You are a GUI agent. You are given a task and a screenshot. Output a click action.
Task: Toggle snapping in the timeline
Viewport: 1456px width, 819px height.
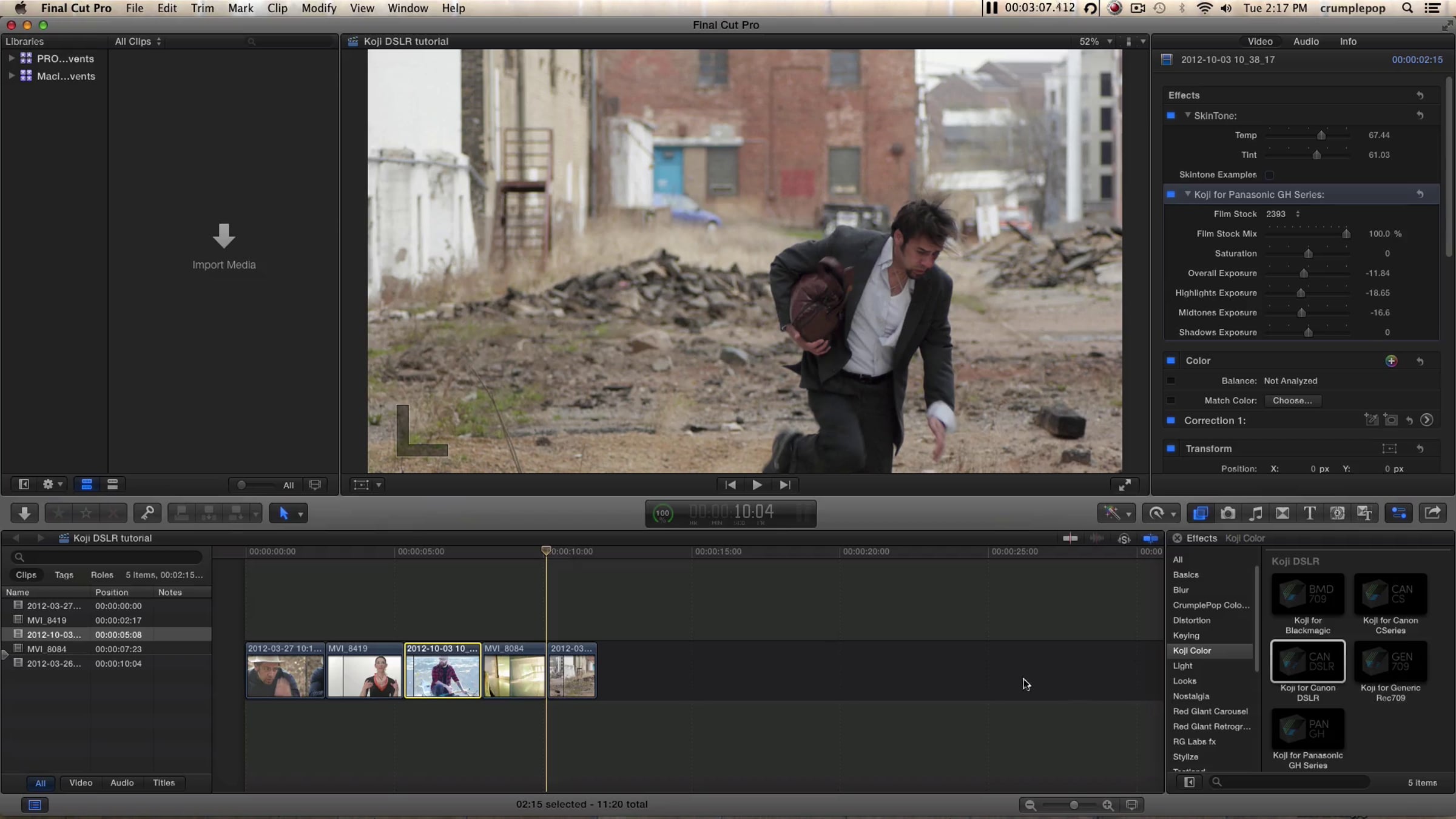click(1150, 538)
